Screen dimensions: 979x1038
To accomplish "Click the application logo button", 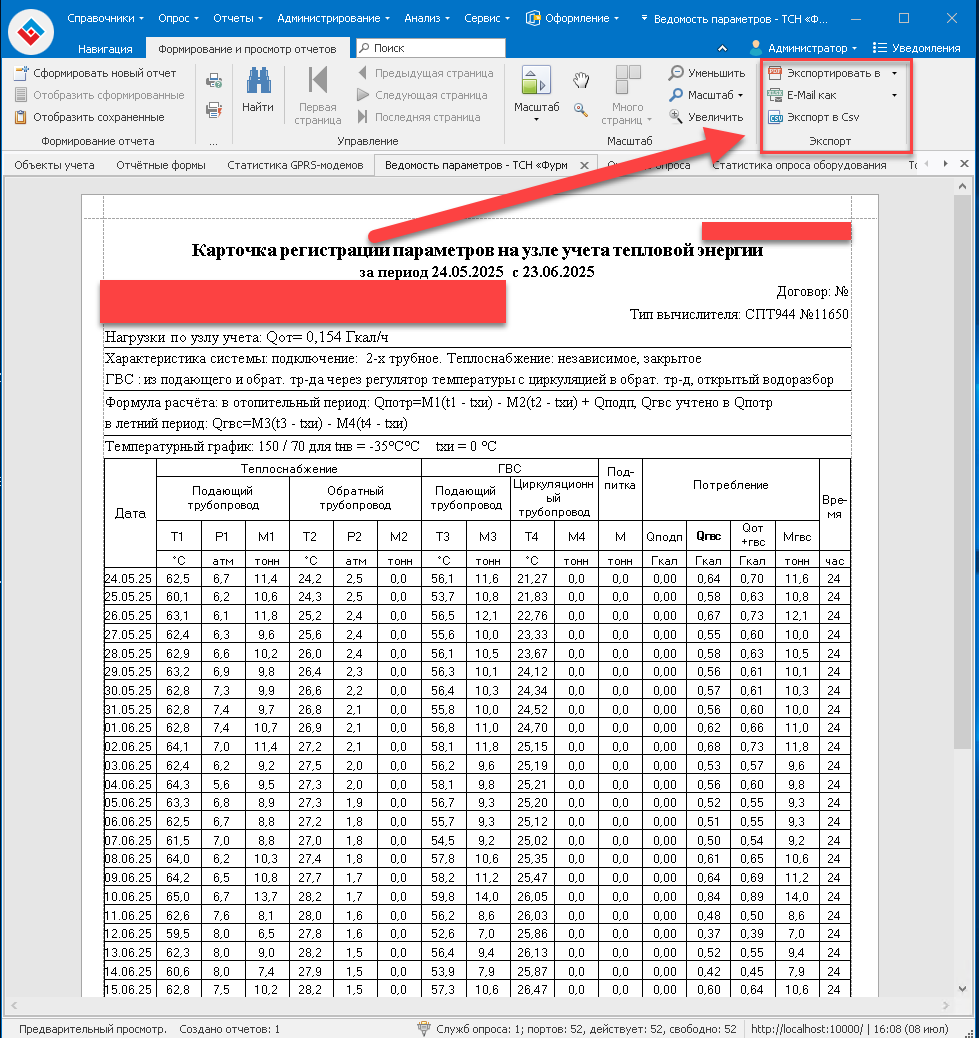I will tap(30, 31).
